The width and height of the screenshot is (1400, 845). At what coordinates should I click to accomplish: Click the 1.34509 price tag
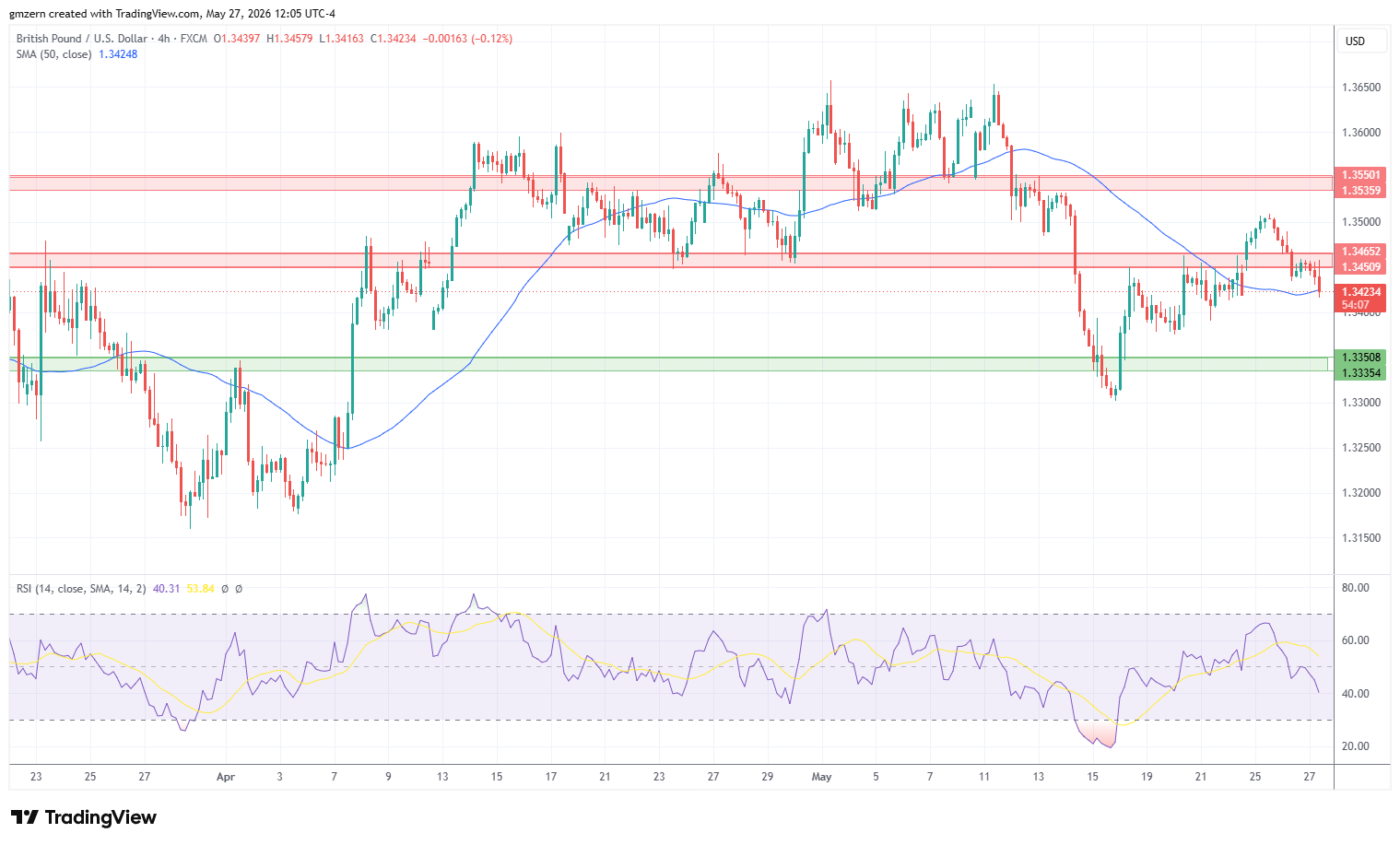1360,267
